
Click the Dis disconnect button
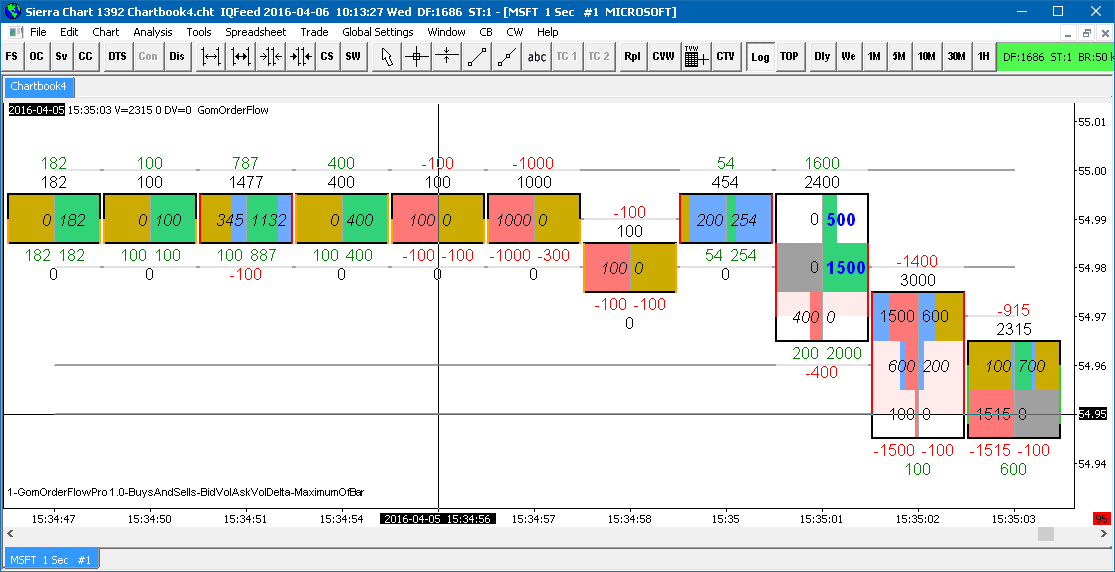(176, 57)
